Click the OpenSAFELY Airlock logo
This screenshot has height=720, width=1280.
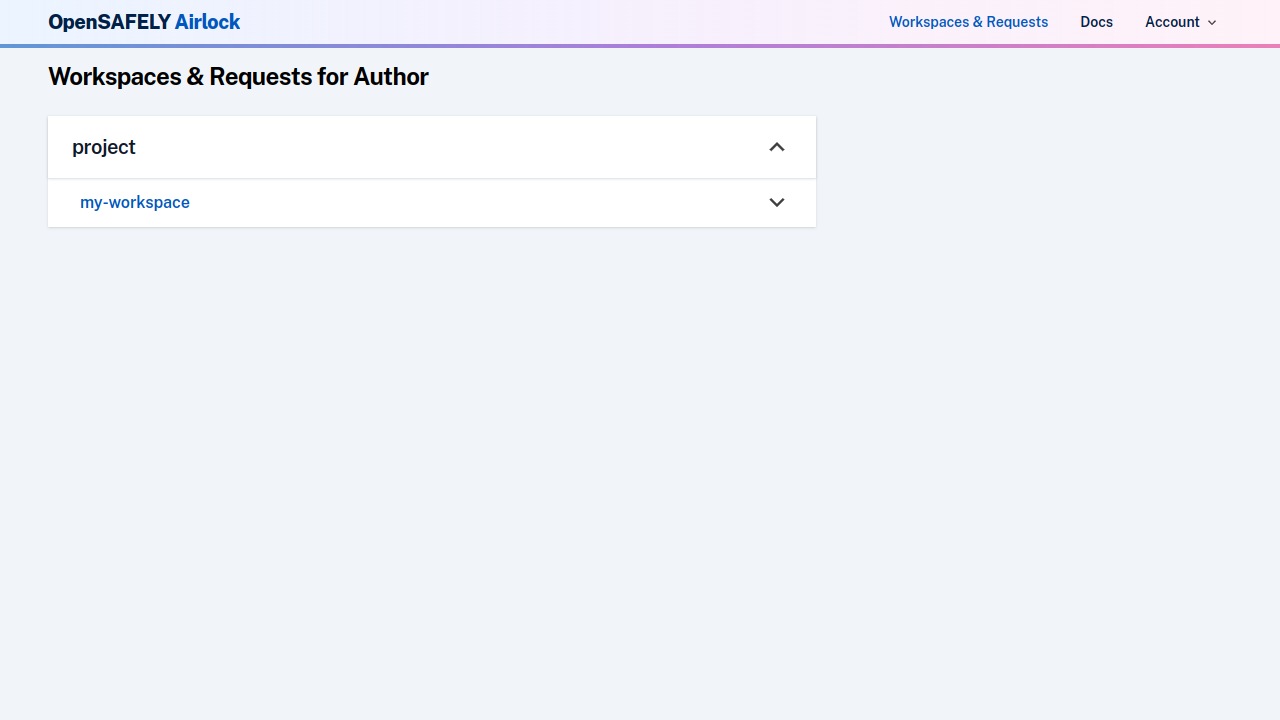[x=144, y=22]
